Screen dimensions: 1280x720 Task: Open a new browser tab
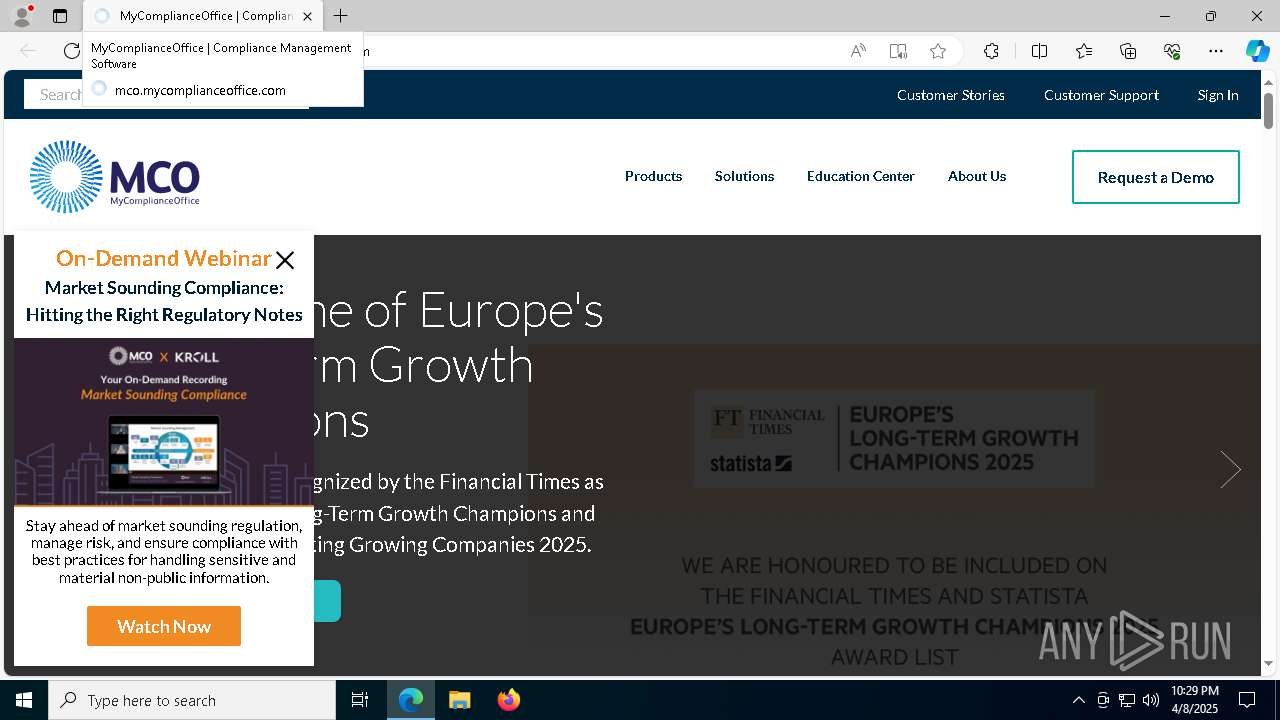340,16
